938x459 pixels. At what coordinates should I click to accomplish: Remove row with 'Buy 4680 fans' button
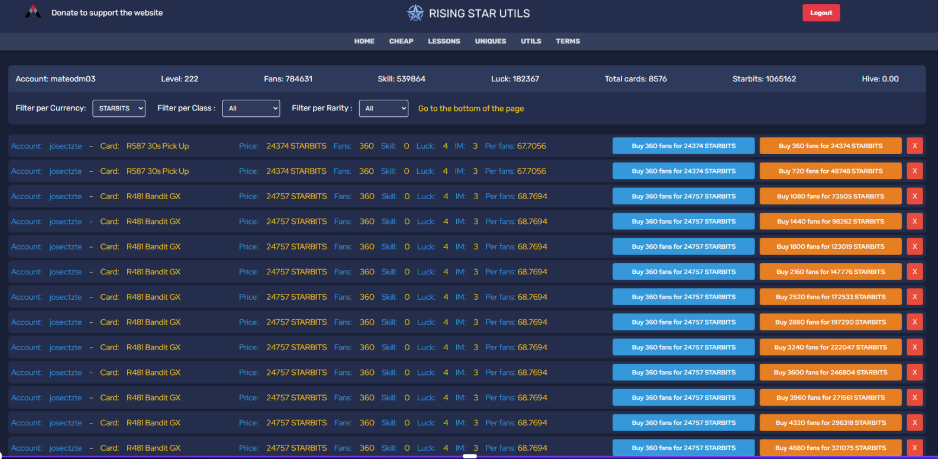click(x=915, y=448)
